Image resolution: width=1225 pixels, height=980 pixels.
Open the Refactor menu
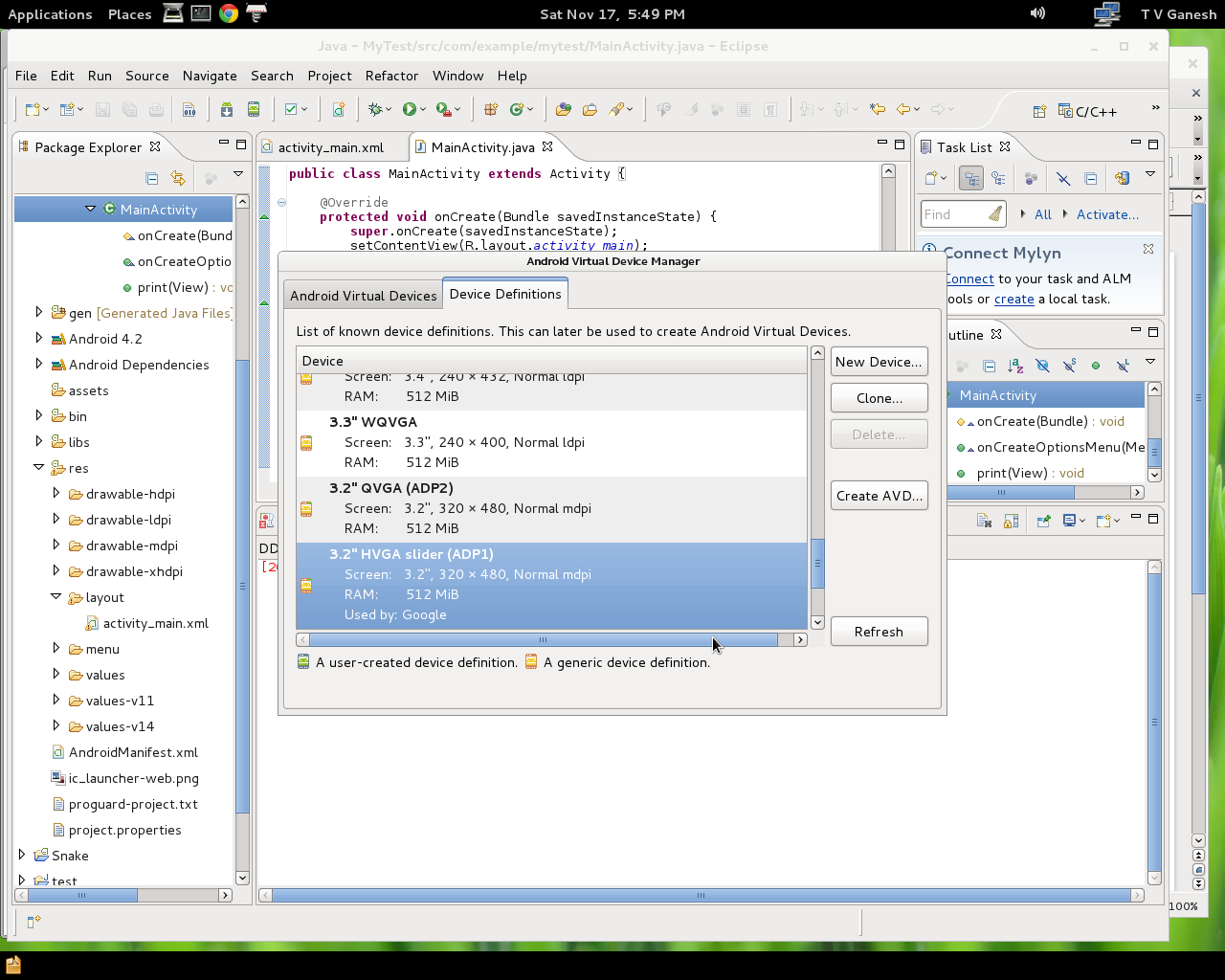click(x=391, y=76)
